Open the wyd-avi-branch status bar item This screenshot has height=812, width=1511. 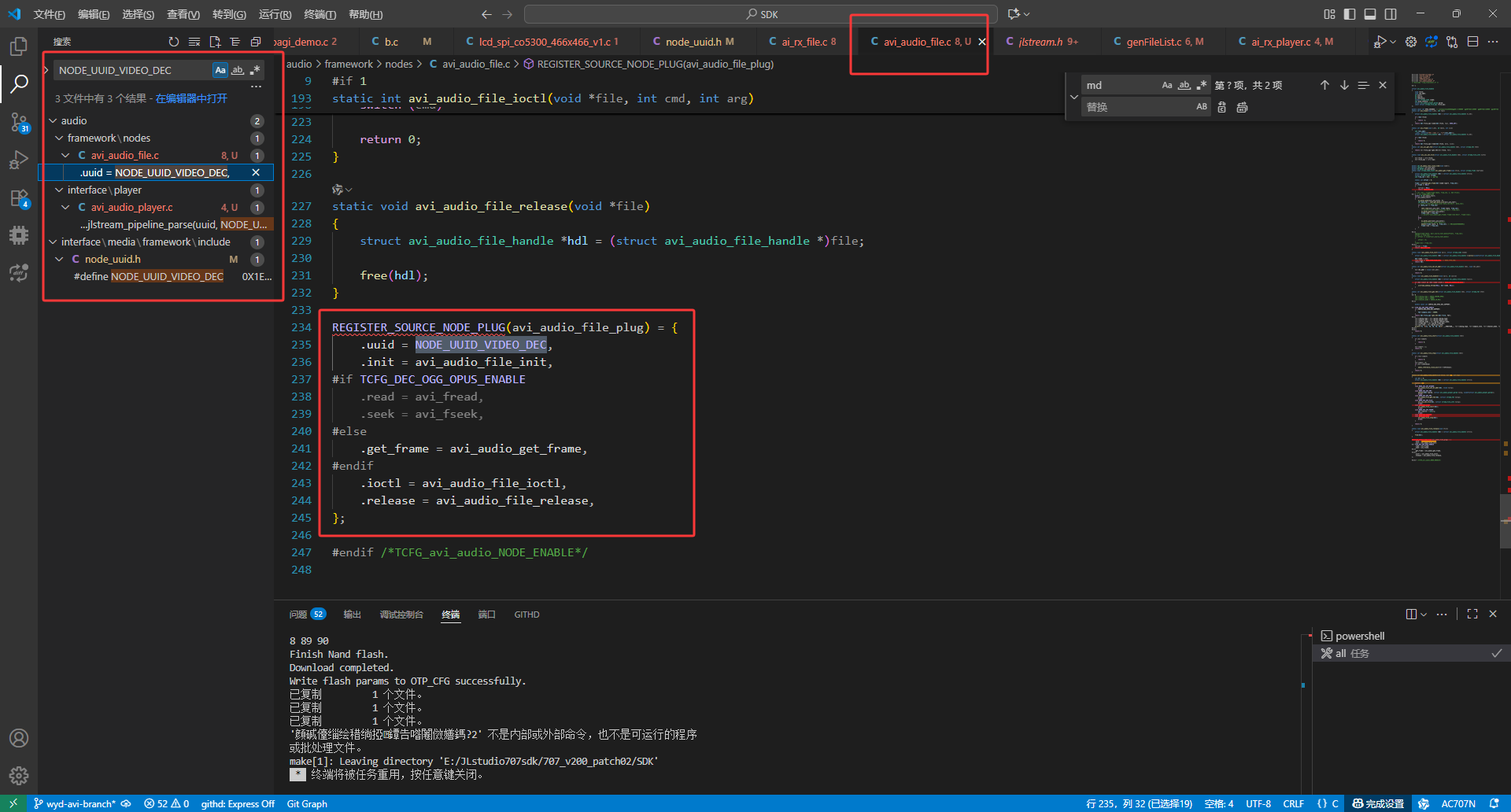click(x=76, y=803)
